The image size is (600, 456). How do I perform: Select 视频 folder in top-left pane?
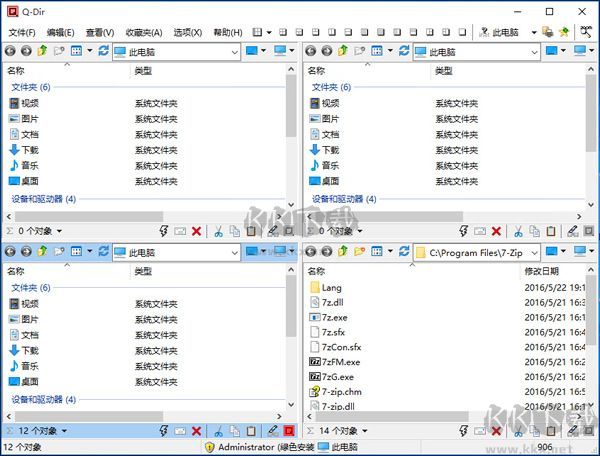pos(24,103)
